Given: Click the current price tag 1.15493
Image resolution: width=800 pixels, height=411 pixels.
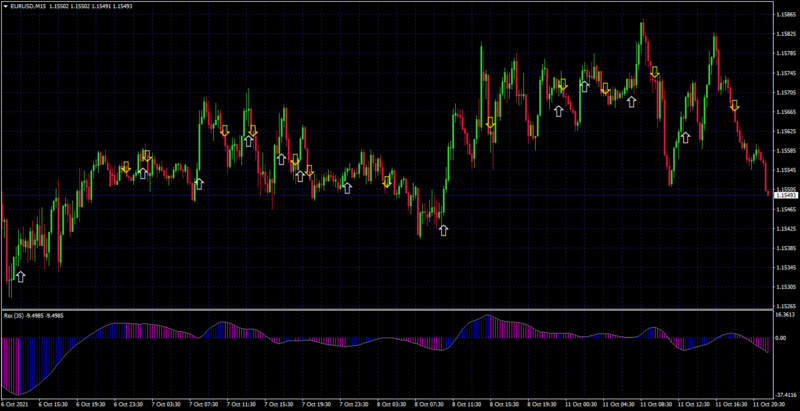Looking at the screenshot, I should 786,195.
